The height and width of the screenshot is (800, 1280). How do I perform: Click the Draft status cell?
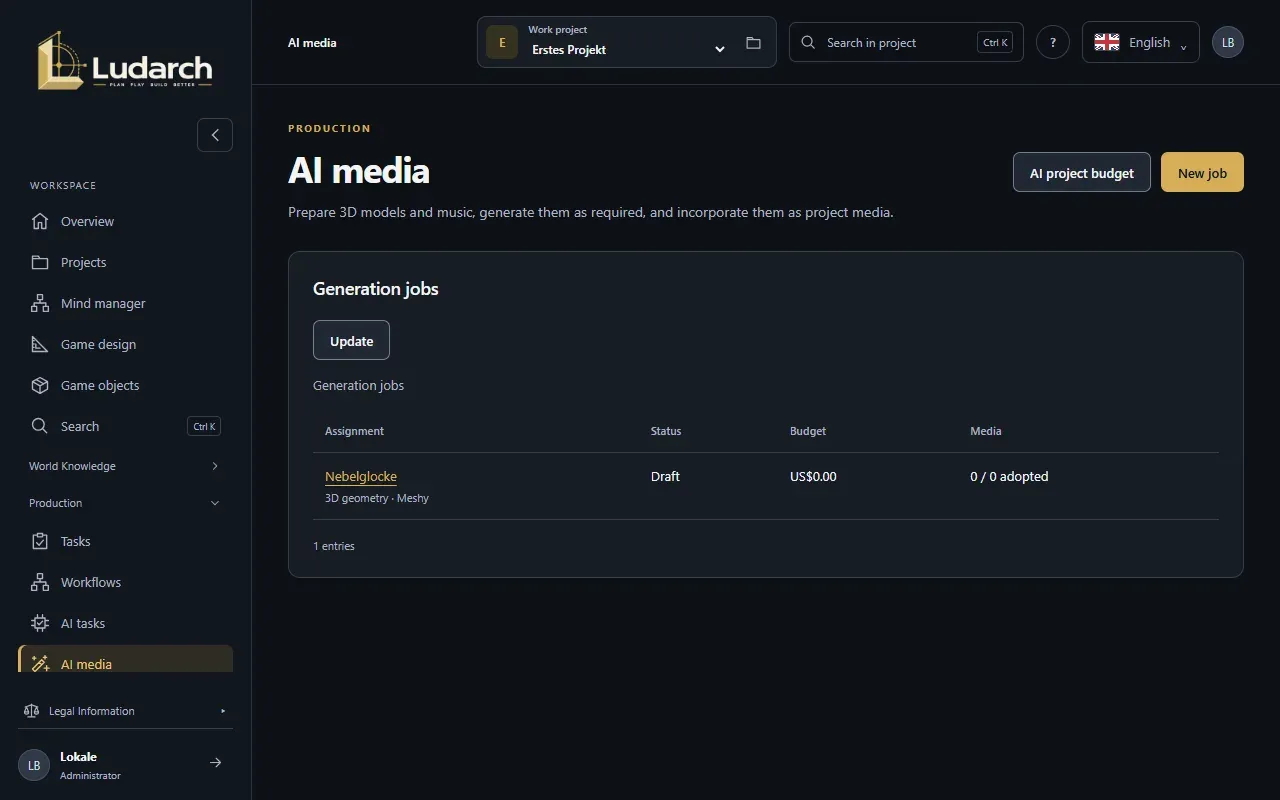pos(665,476)
